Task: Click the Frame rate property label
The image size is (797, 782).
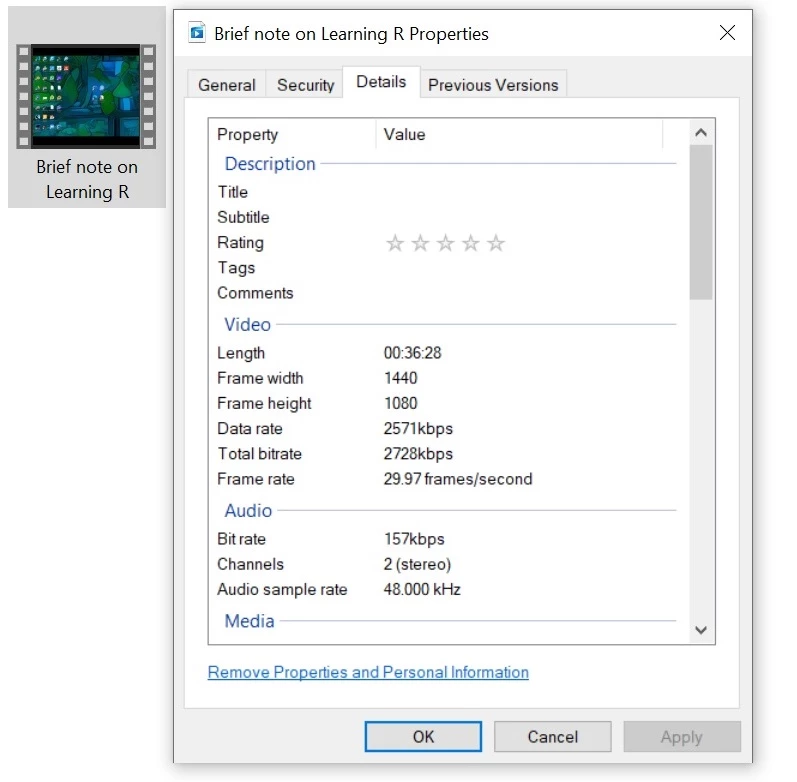Action: click(256, 479)
